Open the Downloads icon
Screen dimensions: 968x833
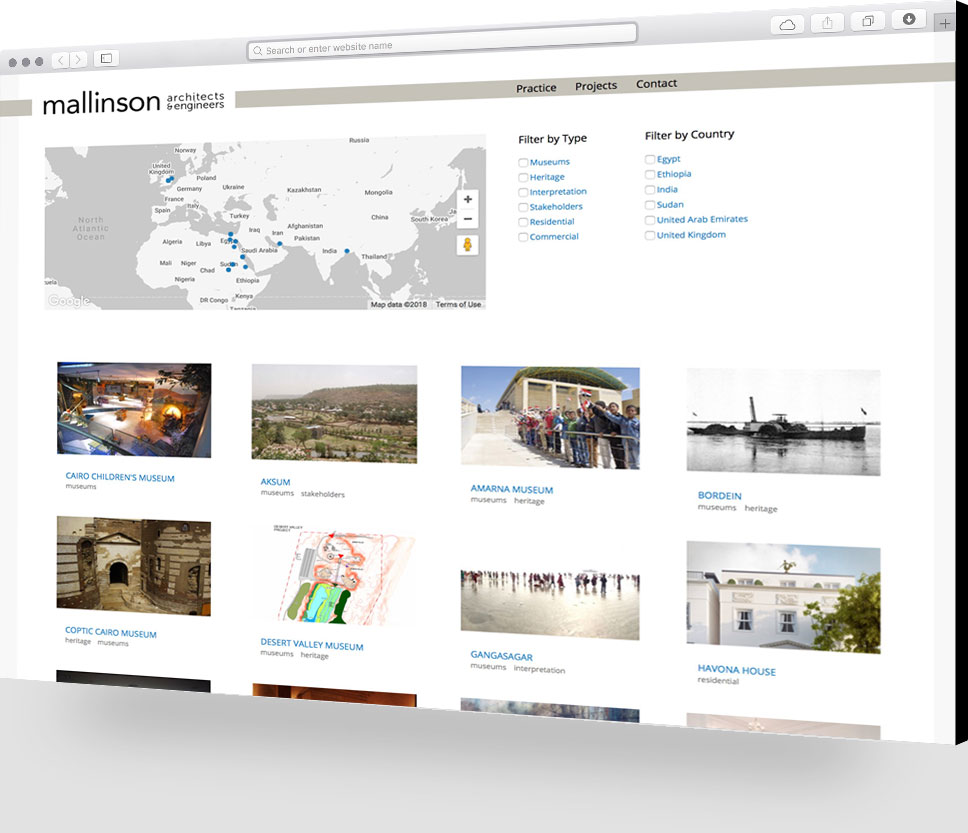[908, 19]
